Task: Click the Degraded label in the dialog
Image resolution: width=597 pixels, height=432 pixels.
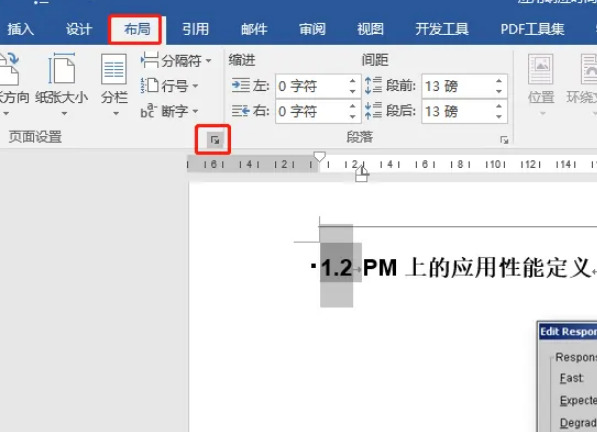Action: (578, 422)
